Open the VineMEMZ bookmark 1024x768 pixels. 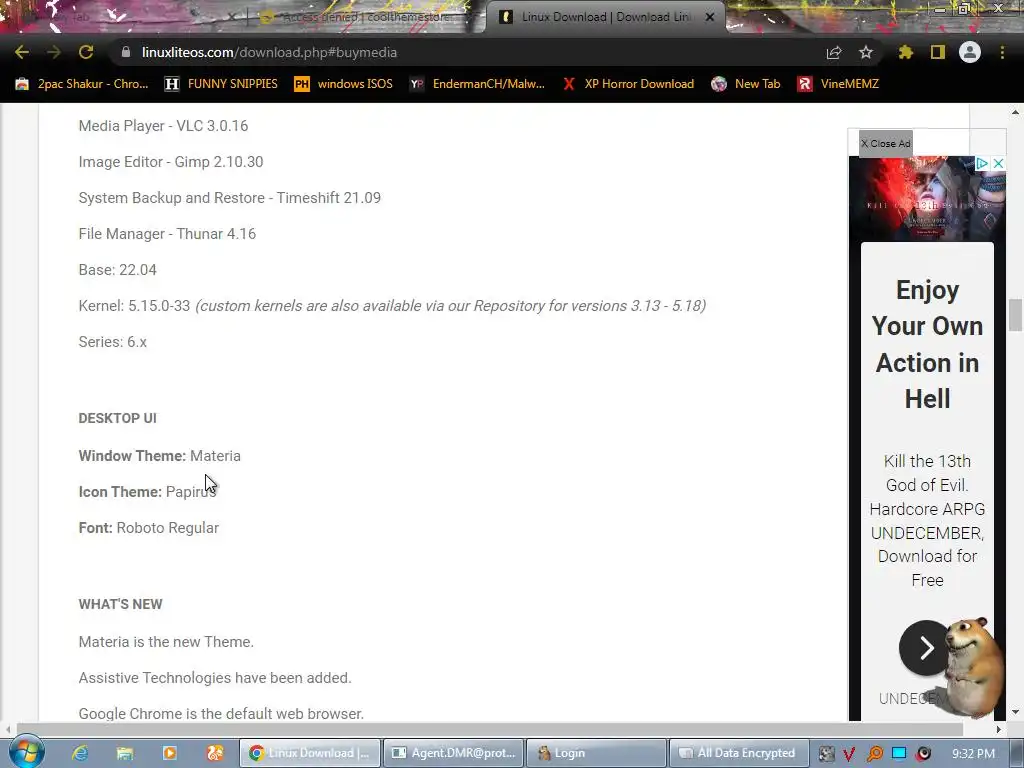(x=839, y=84)
